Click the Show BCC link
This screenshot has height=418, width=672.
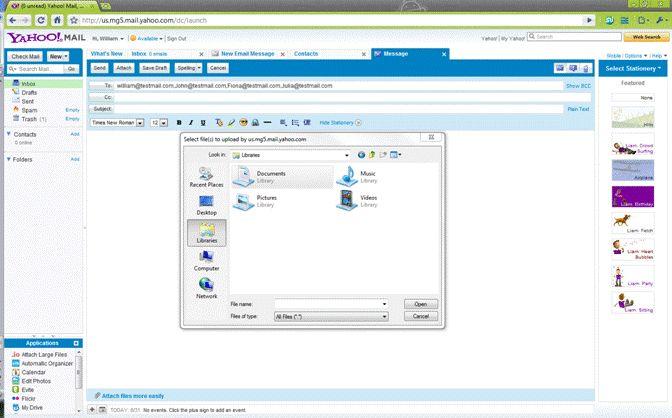[x=578, y=86]
